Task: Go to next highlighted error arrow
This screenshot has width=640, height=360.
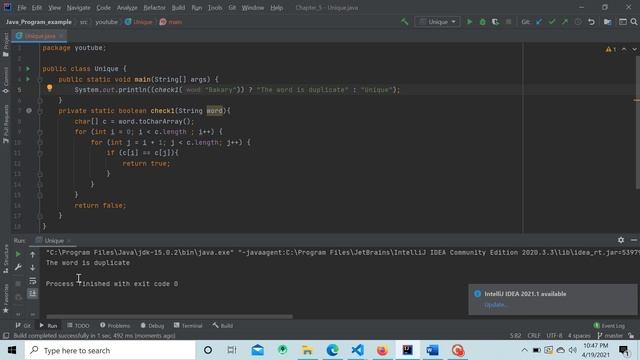Action: coord(634,49)
